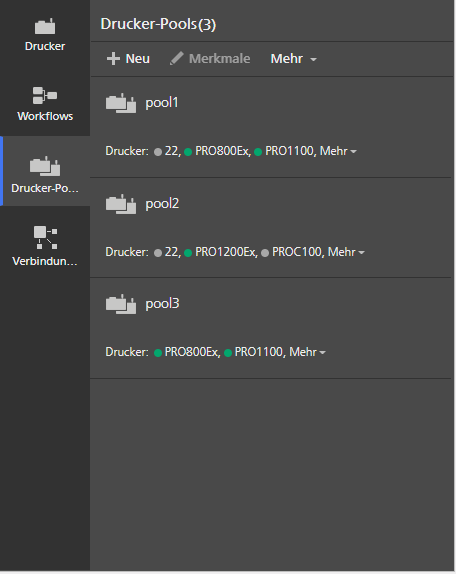
Task: Click the pool3 printer pool icon
Action: point(121,304)
